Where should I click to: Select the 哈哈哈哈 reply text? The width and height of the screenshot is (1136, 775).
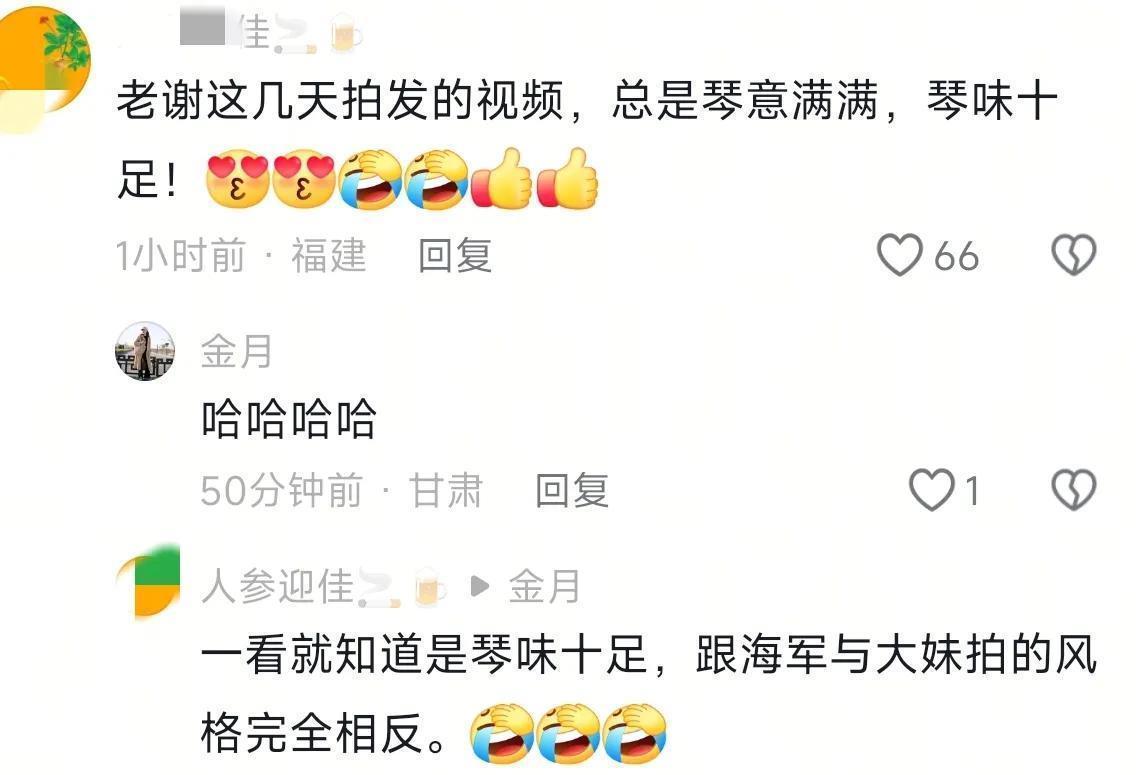click(288, 419)
